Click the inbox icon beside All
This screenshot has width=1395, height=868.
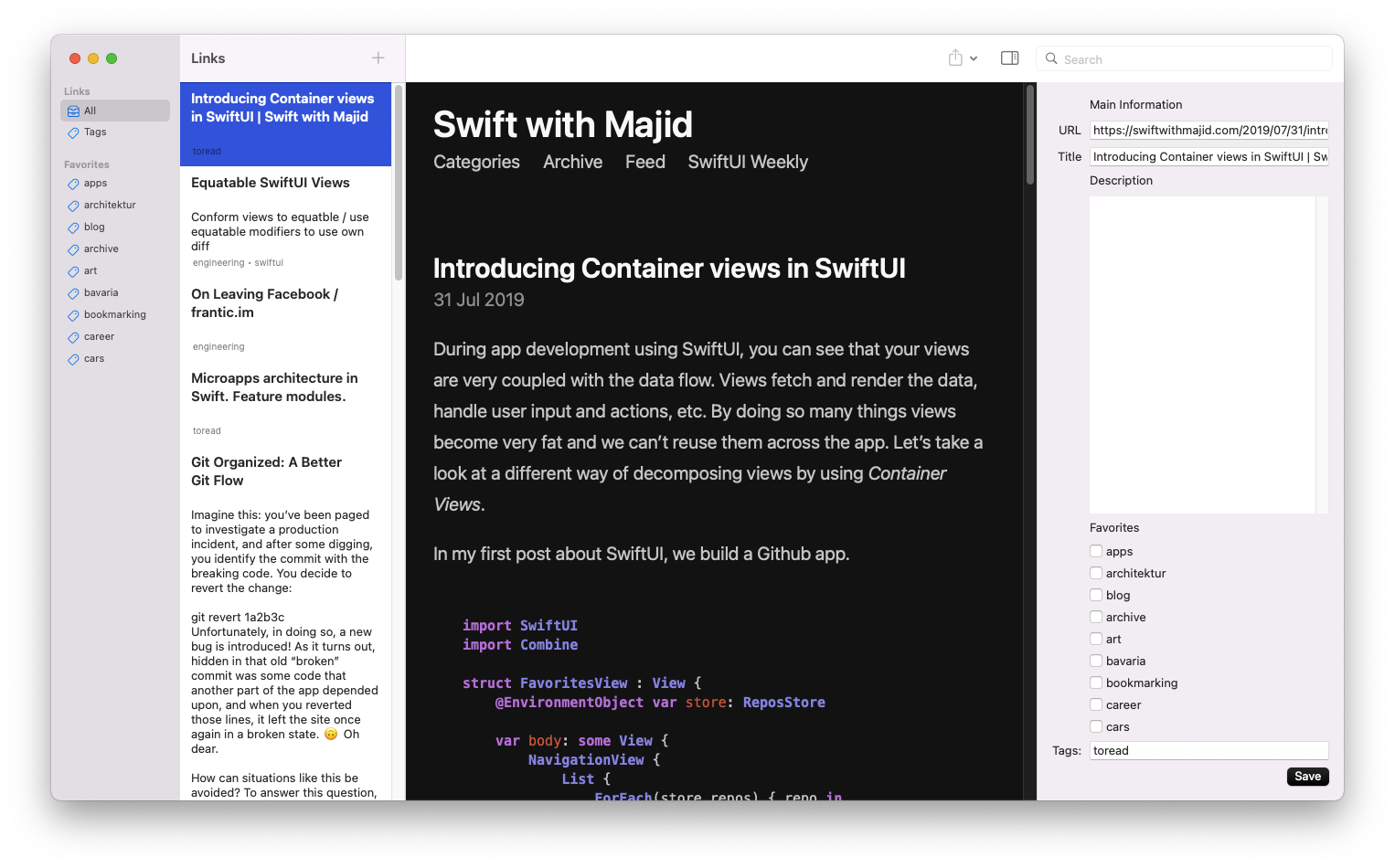73,111
